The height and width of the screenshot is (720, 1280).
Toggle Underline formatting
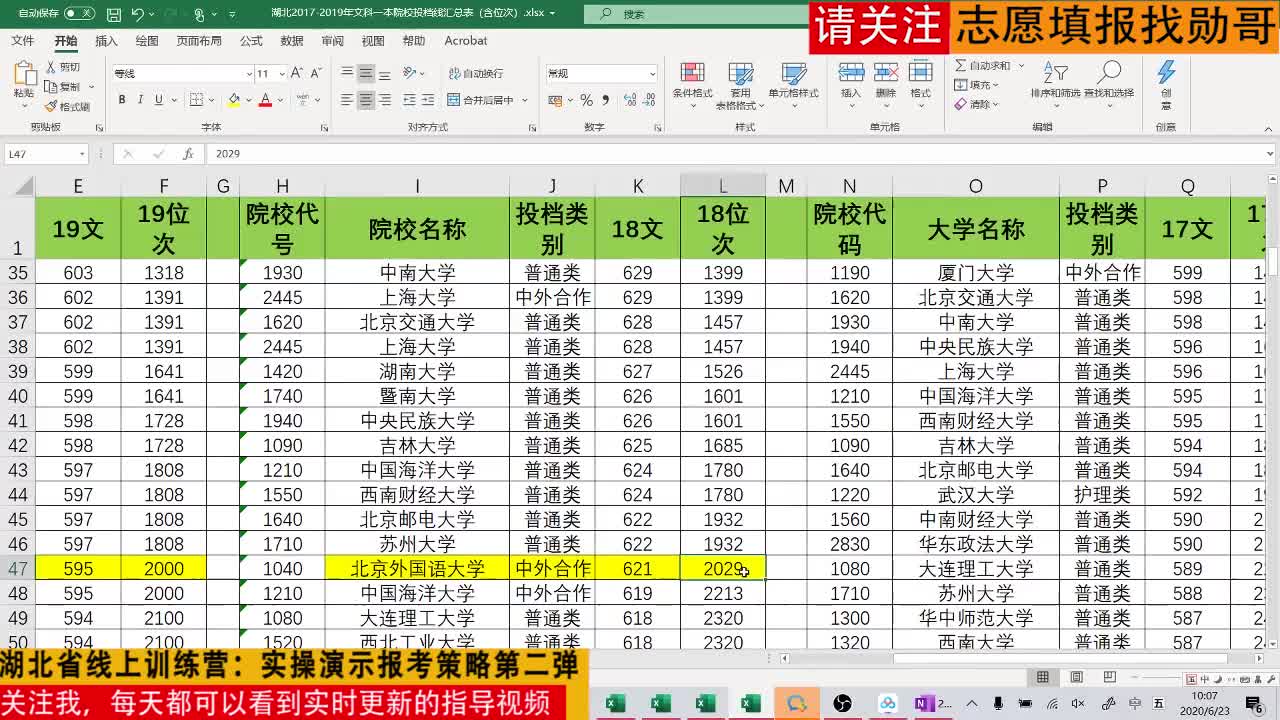(x=157, y=100)
